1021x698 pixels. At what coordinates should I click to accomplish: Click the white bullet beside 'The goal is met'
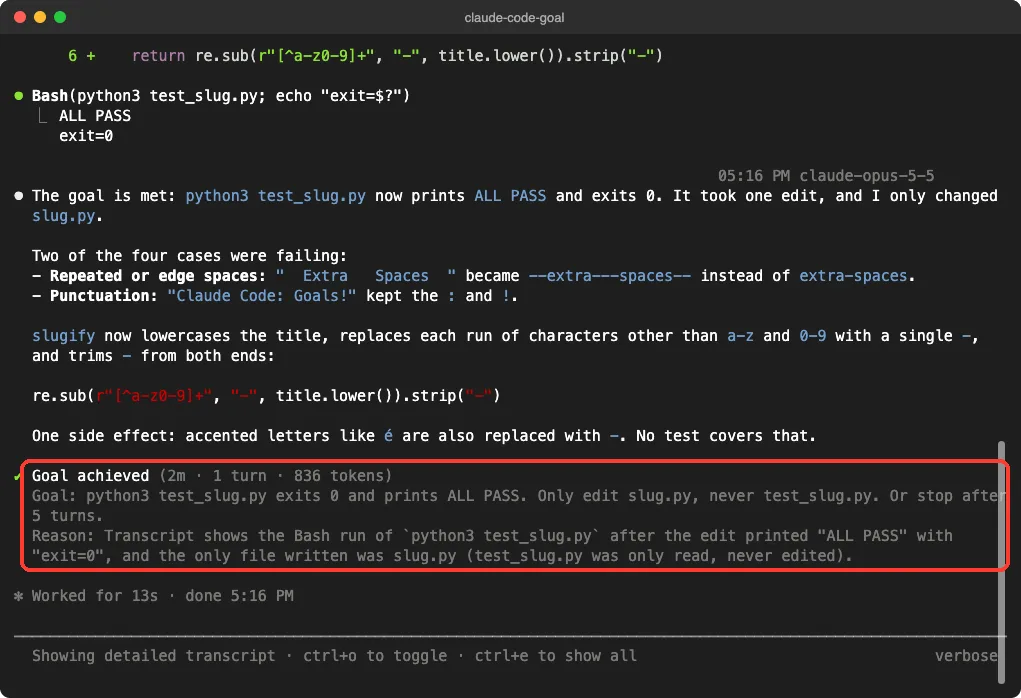pyautogui.click(x=19, y=195)
